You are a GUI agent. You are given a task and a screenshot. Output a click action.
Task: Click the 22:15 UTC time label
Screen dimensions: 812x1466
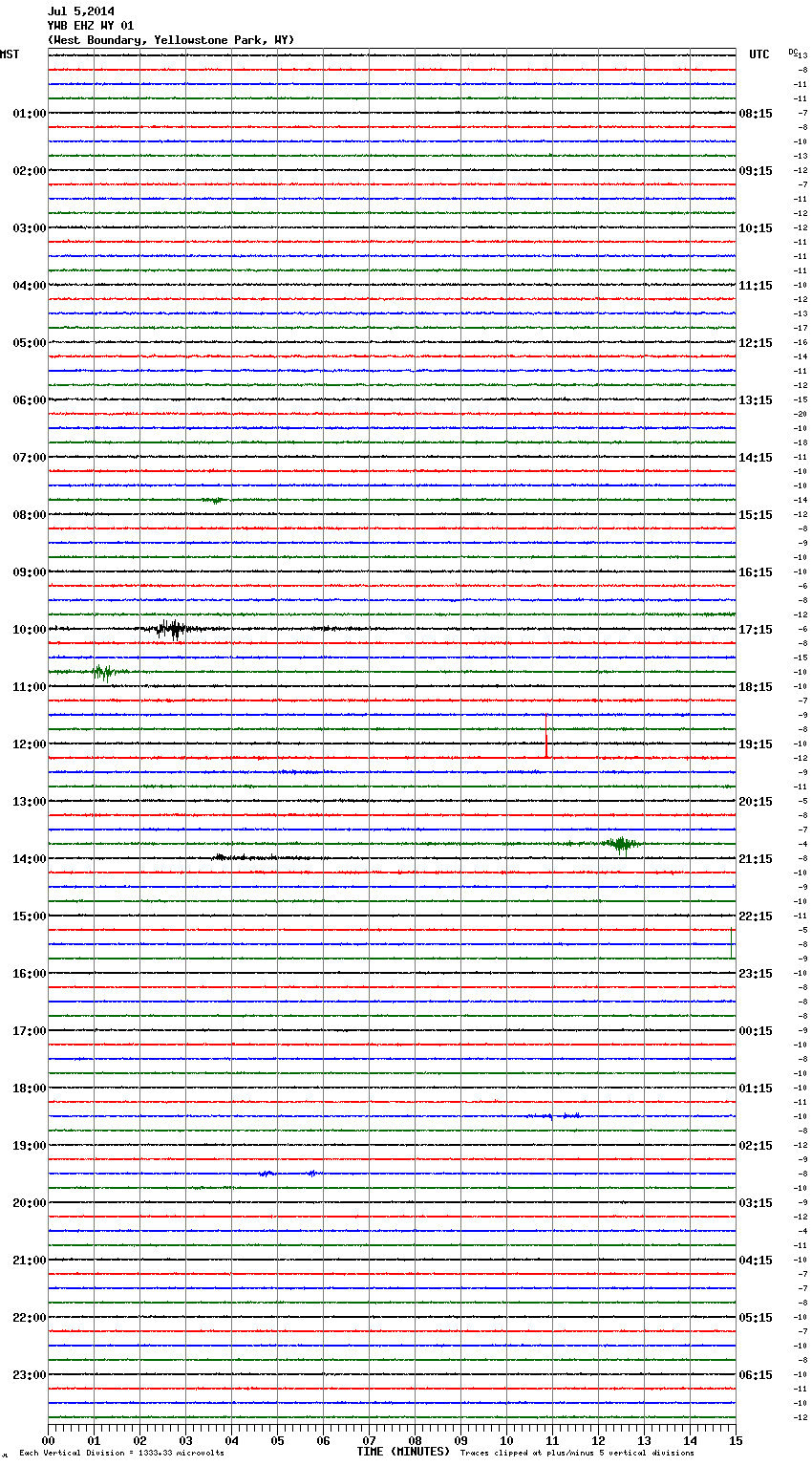point(756,916)
